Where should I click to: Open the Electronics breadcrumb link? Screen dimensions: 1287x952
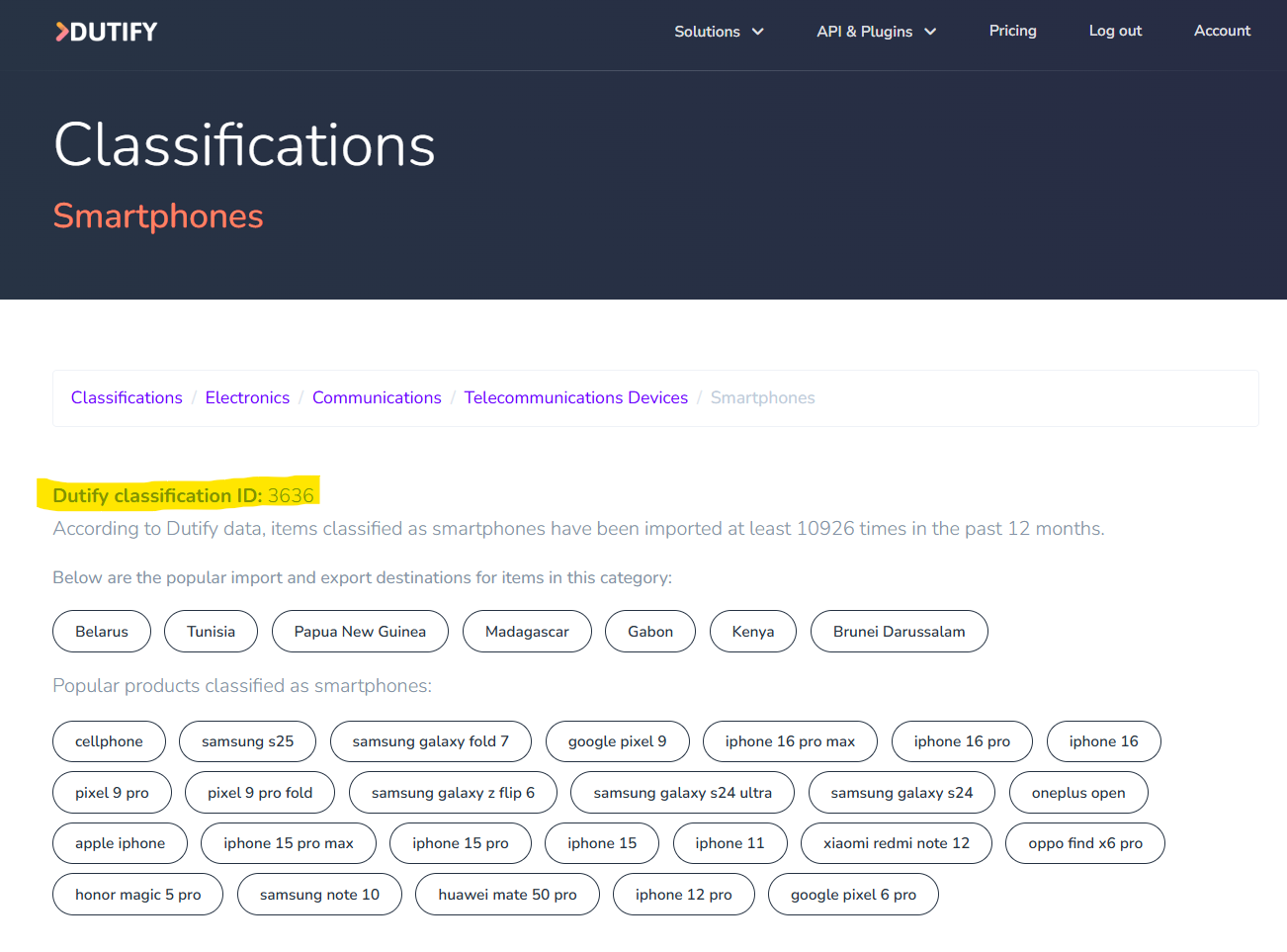[x=247, y=397]
